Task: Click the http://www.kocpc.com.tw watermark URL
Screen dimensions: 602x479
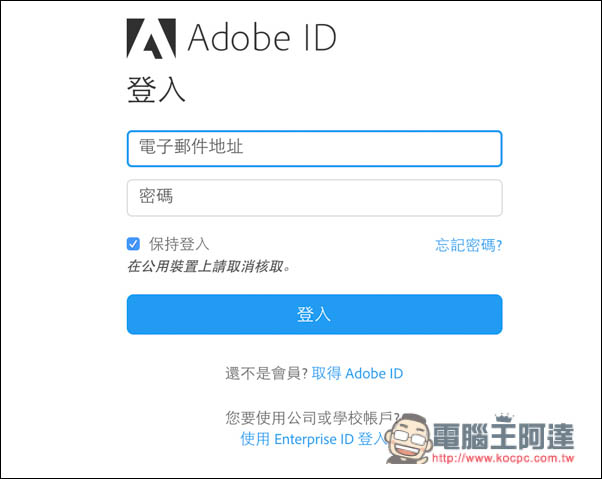Action: pos(503,458)
